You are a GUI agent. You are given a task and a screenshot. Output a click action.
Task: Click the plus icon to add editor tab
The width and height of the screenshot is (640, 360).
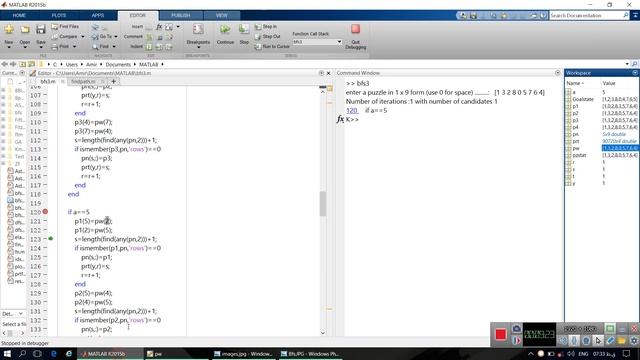point(113,82)
